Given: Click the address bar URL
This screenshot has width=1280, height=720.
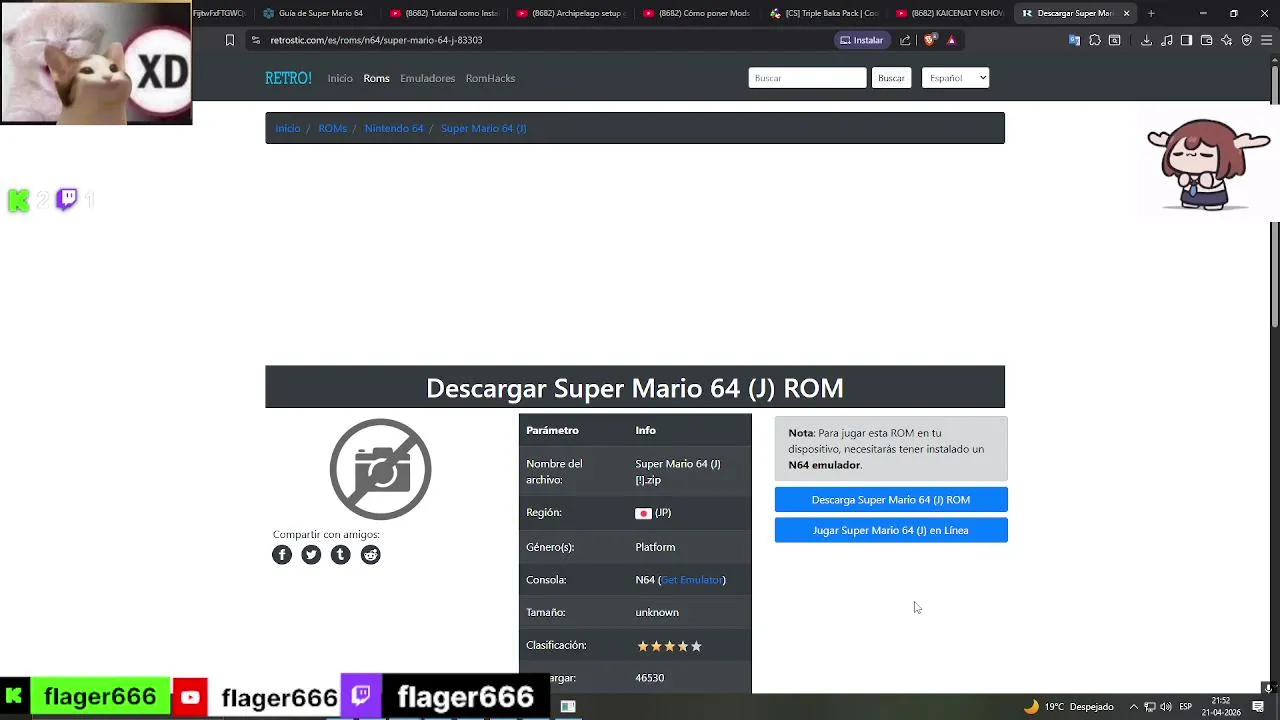Looking at the screenshot, I should coord(376,40).
